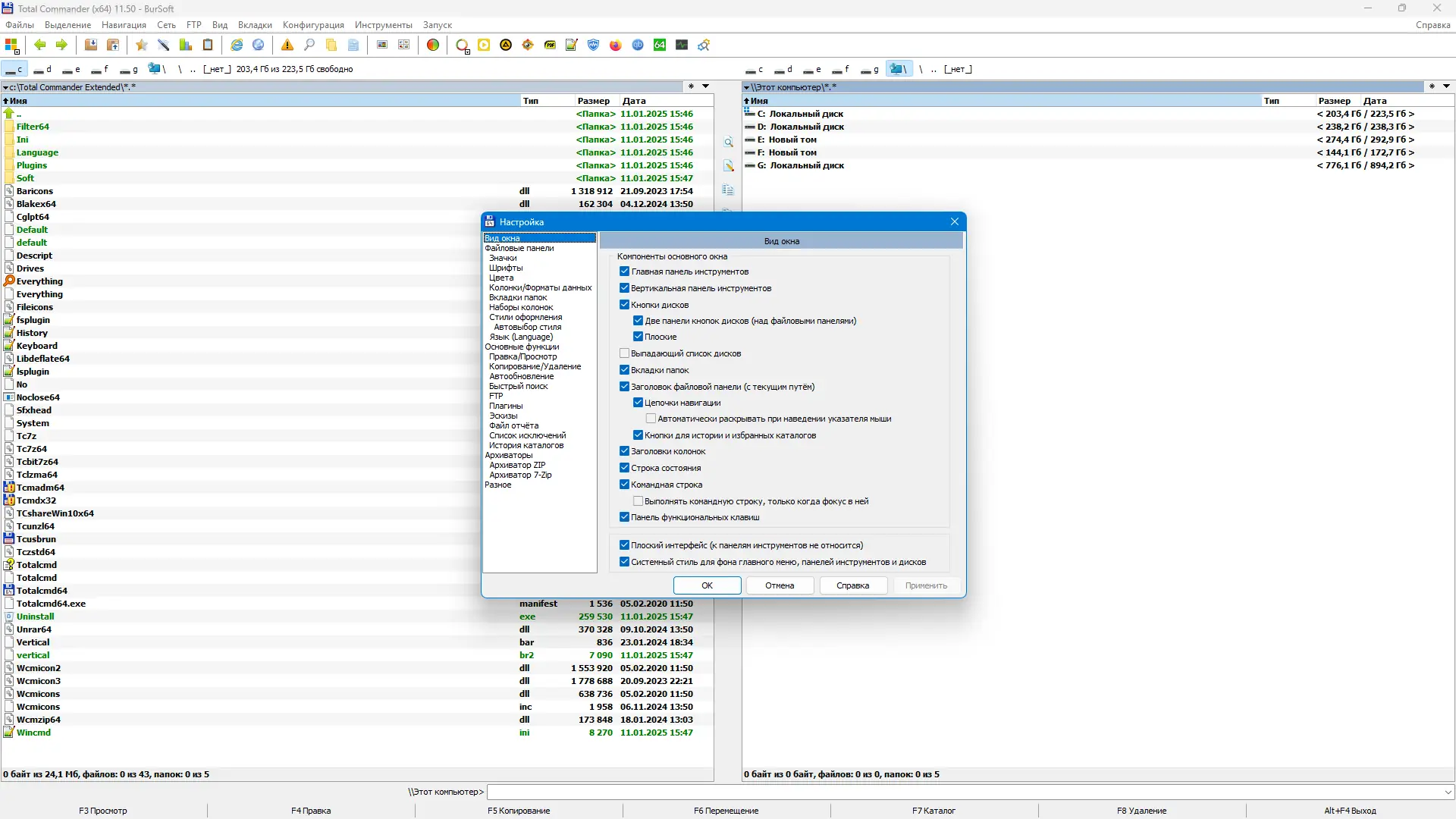
Task: Select 'Цвета' in settings tree
Action: click(501, 278)
